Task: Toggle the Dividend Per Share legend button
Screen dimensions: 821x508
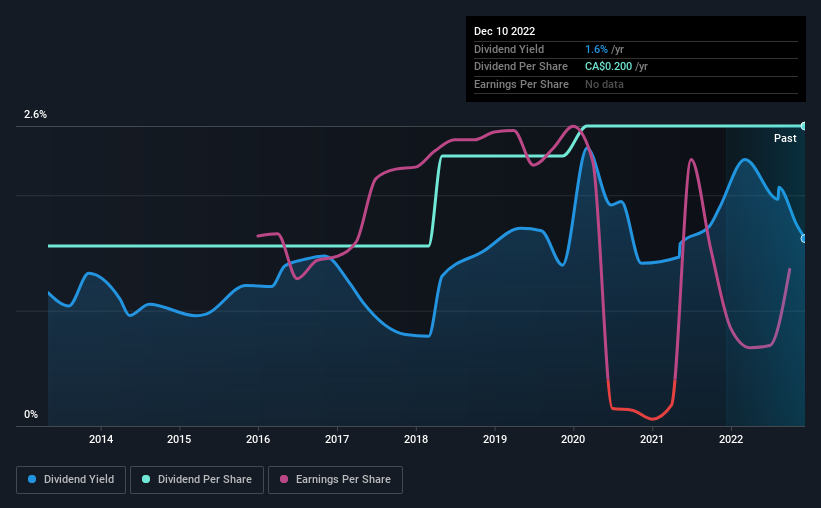Action: point(197,480)
